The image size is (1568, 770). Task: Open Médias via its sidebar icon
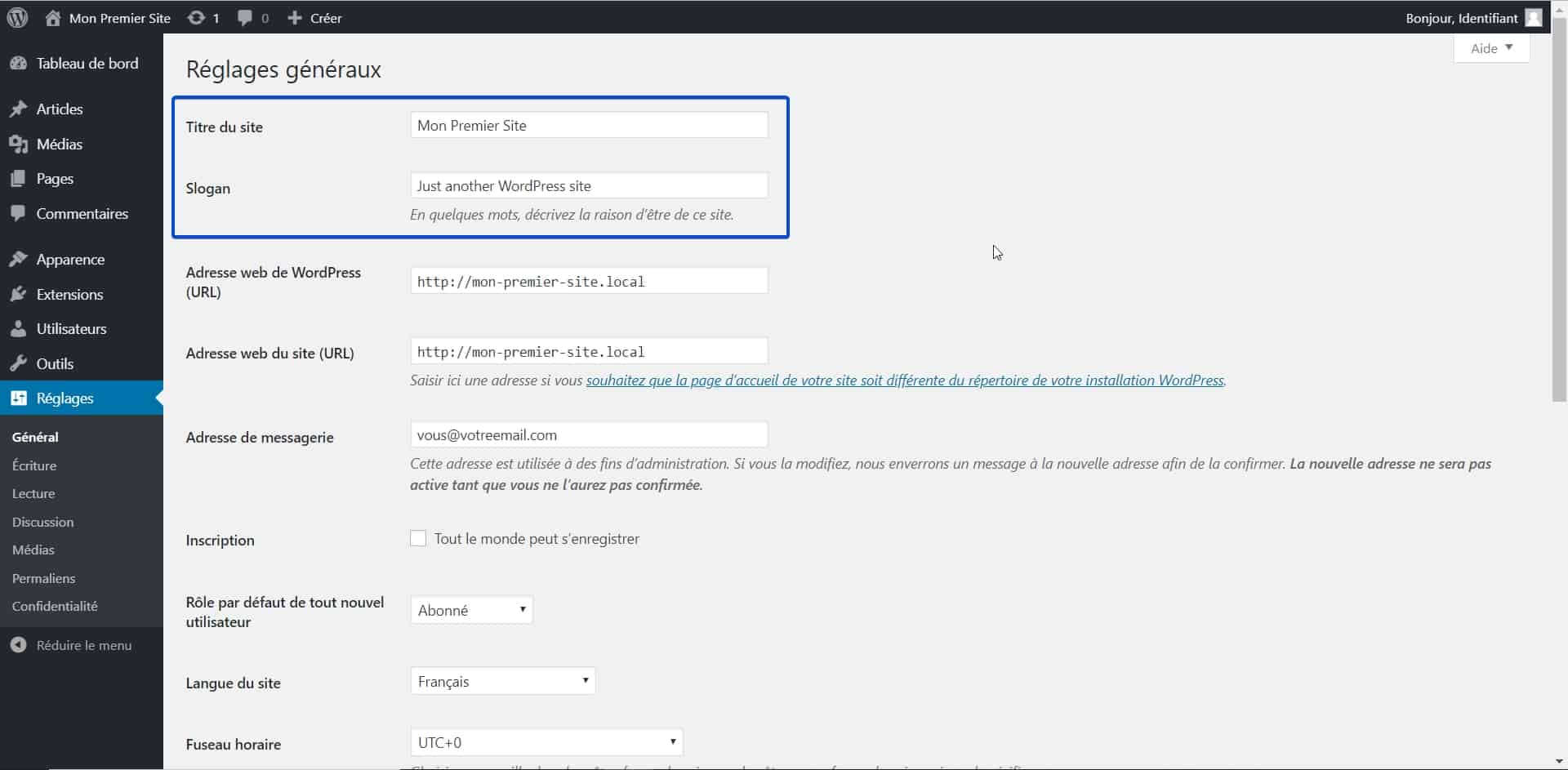coord(18,144)
